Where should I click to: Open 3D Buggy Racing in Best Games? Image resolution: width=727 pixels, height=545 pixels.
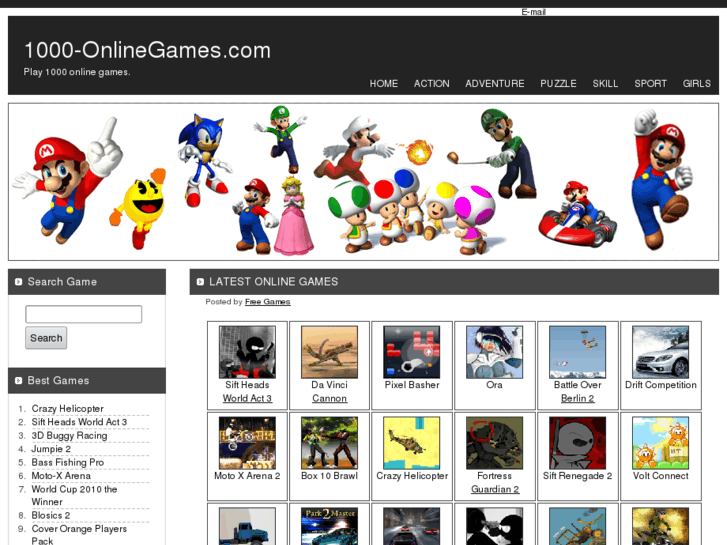click(69, 436)
